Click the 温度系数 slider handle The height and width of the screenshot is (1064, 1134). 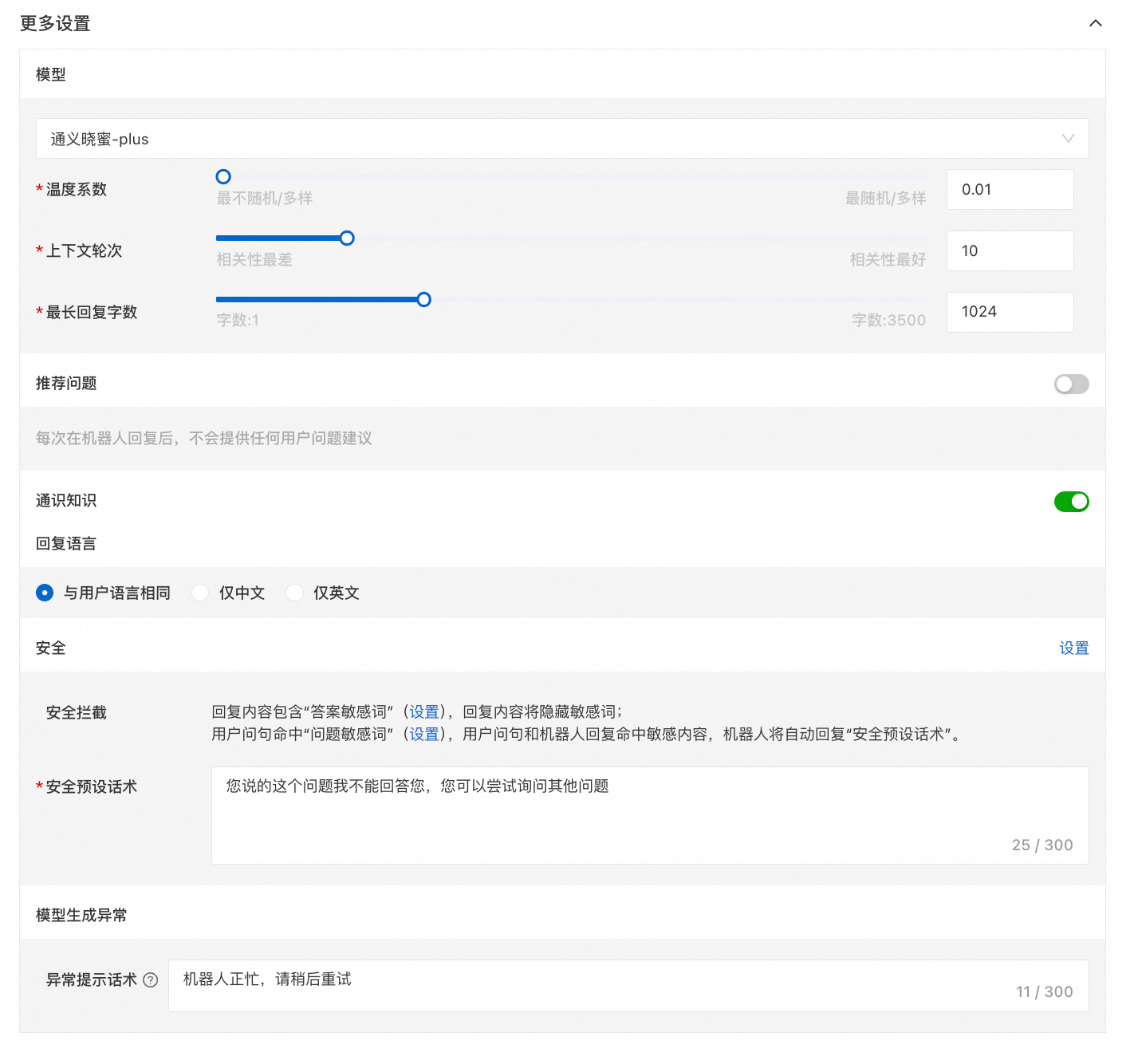[223, 176]
